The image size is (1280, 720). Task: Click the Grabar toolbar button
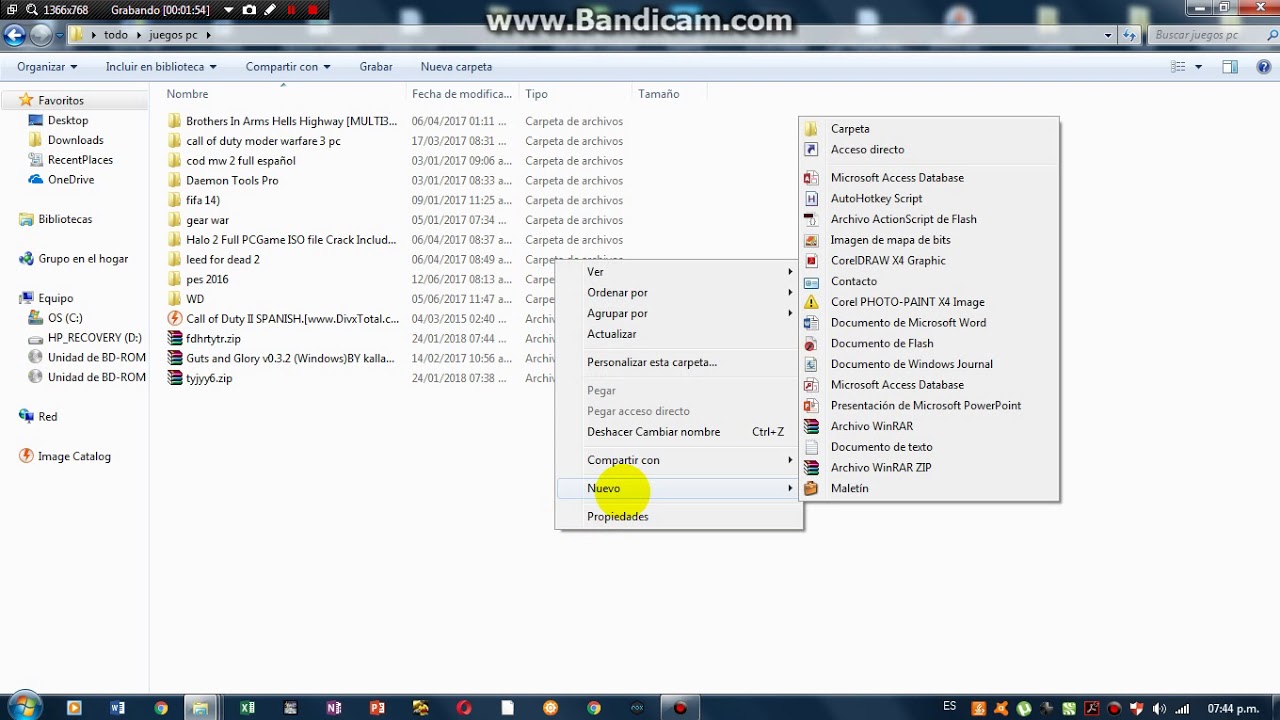click(376, 67)
